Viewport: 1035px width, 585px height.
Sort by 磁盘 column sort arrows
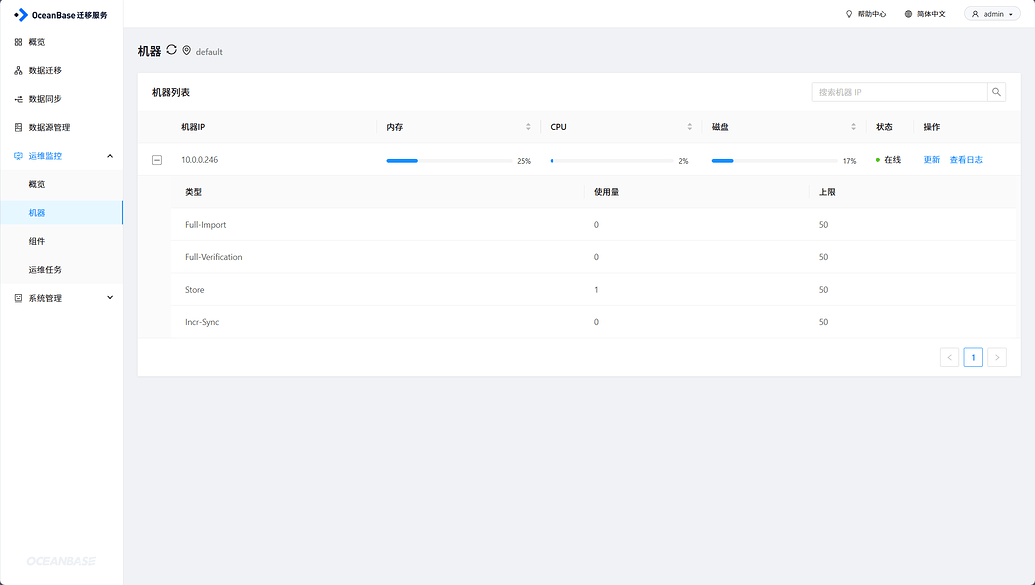point(853,127)
